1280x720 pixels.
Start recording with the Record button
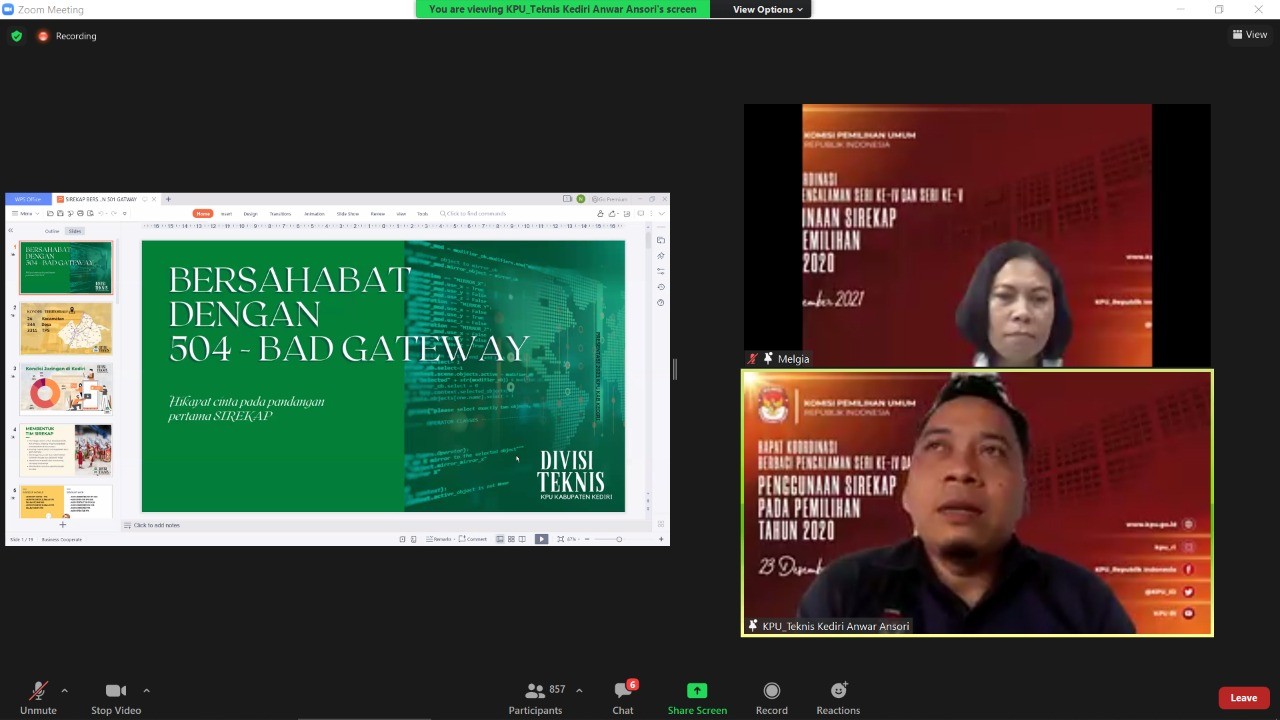point(771,698)
